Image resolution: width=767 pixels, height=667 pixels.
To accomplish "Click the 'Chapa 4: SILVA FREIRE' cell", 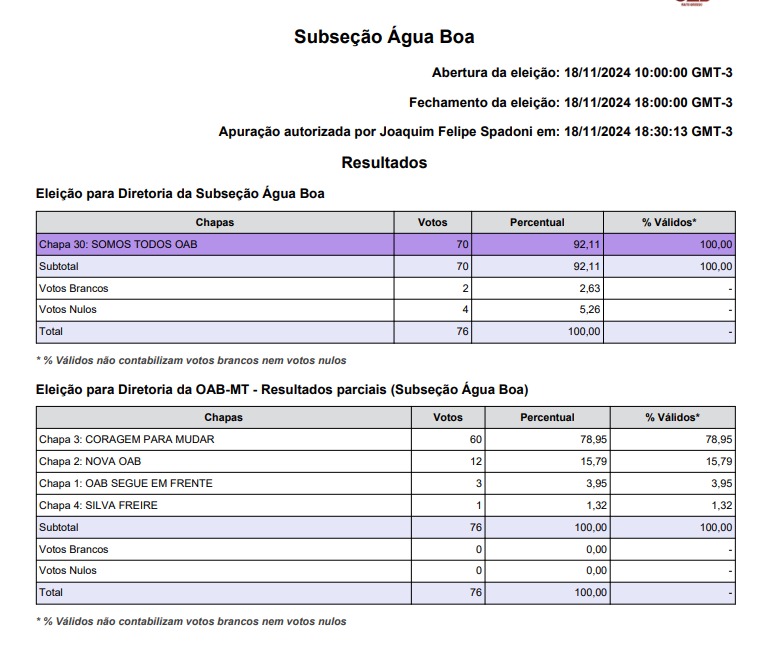I will (224, 506).
